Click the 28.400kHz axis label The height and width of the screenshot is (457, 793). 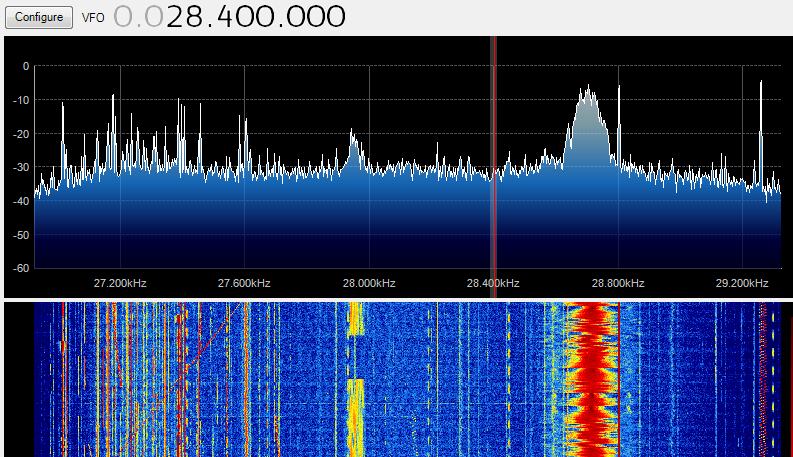493,283
